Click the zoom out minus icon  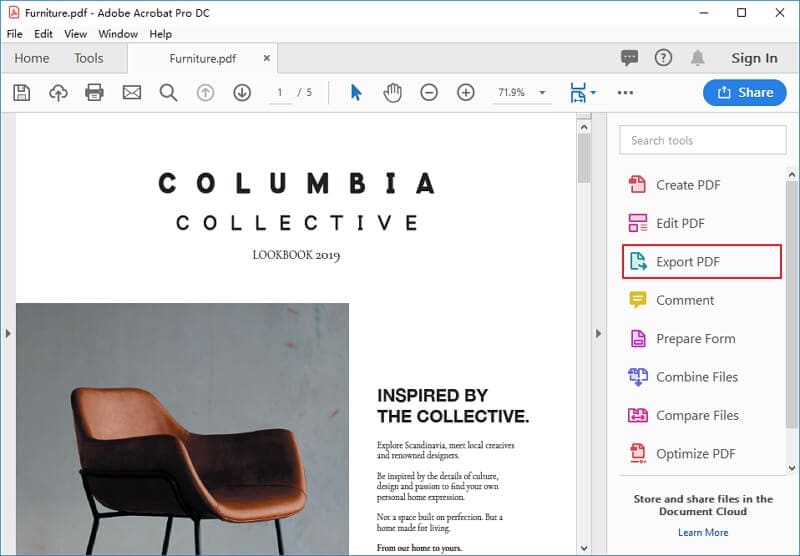click(429, 92)
